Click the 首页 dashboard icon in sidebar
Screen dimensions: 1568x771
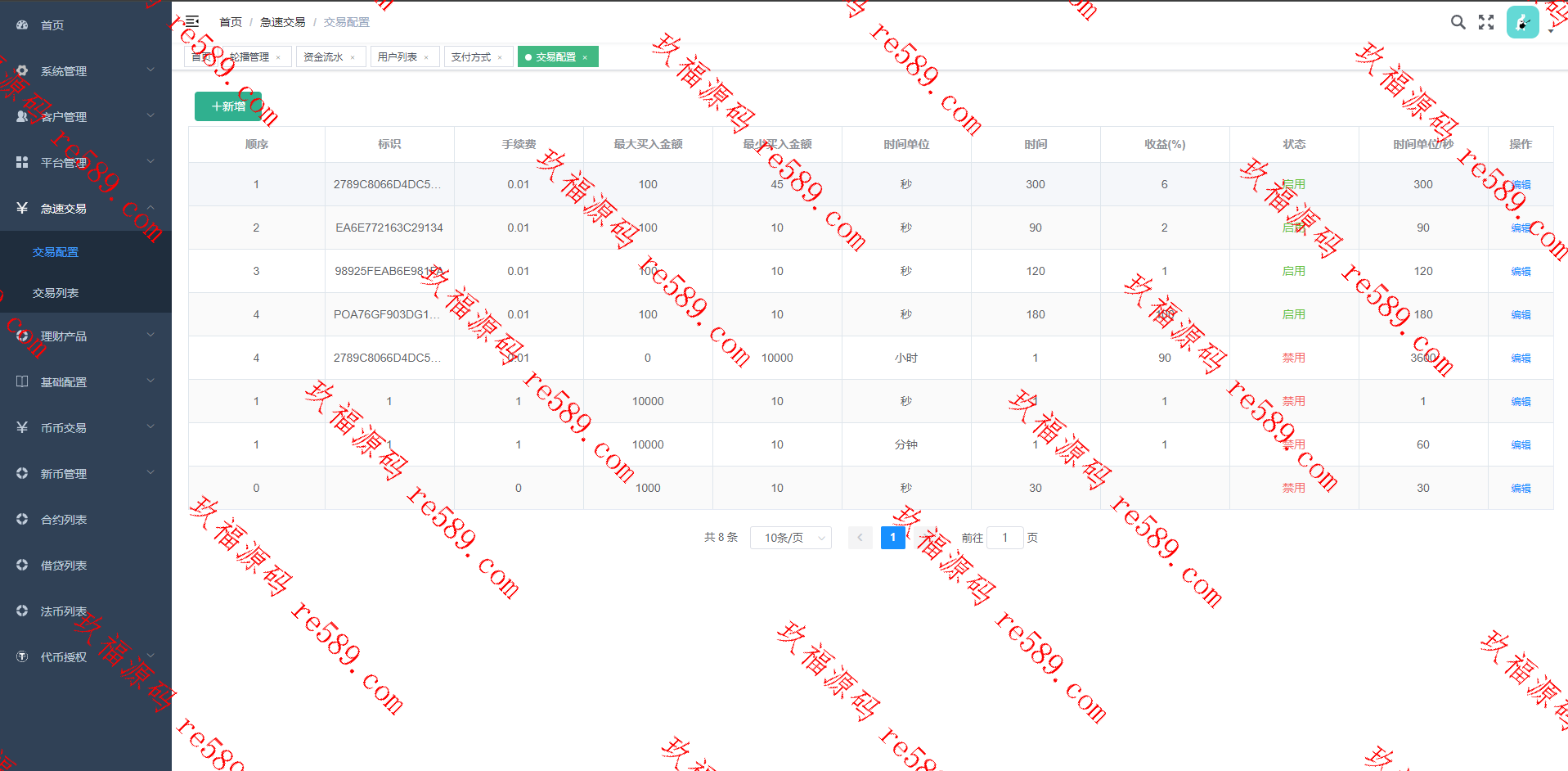[22, 25]
